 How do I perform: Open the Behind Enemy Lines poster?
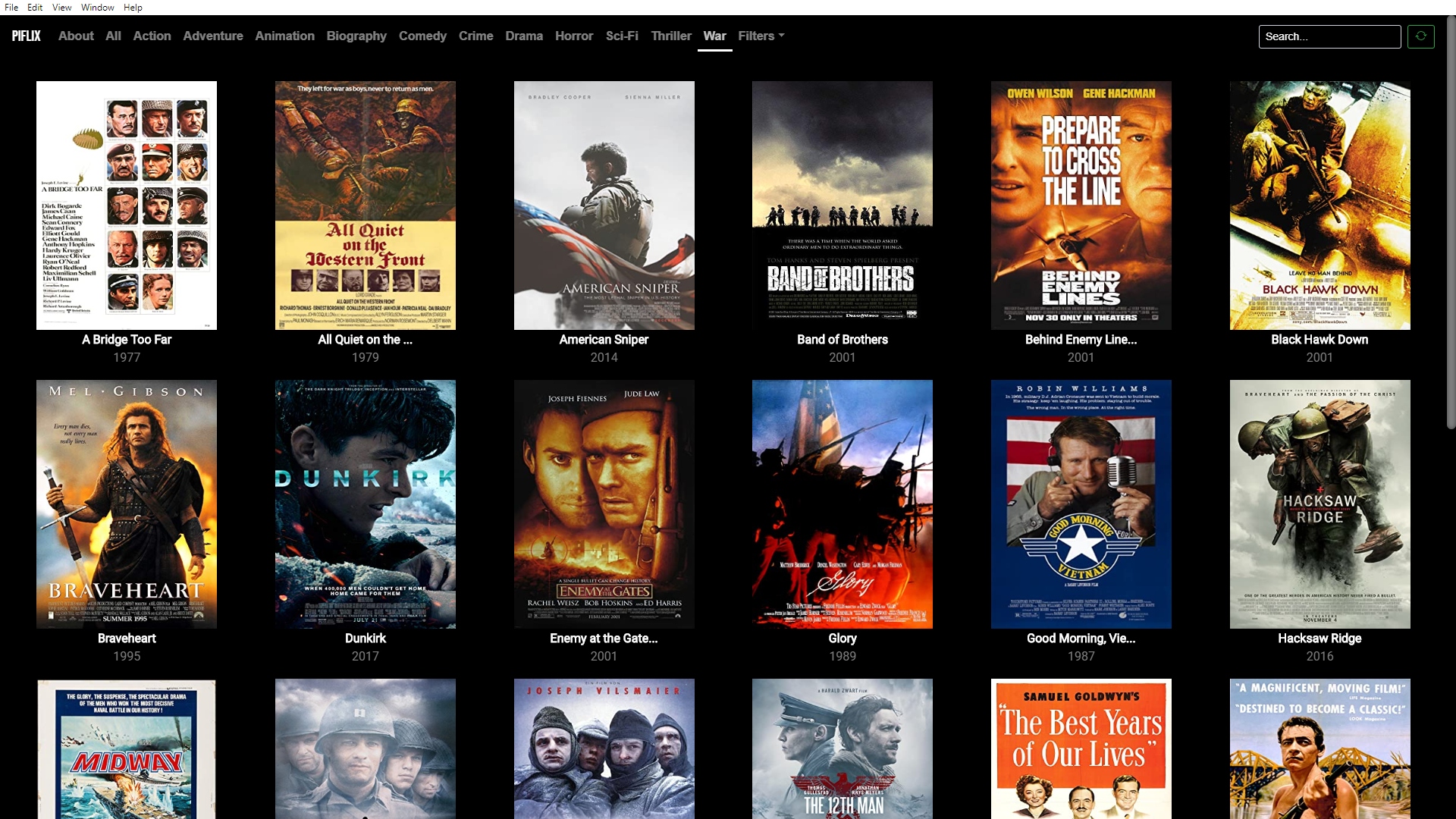click(1081, 206)
